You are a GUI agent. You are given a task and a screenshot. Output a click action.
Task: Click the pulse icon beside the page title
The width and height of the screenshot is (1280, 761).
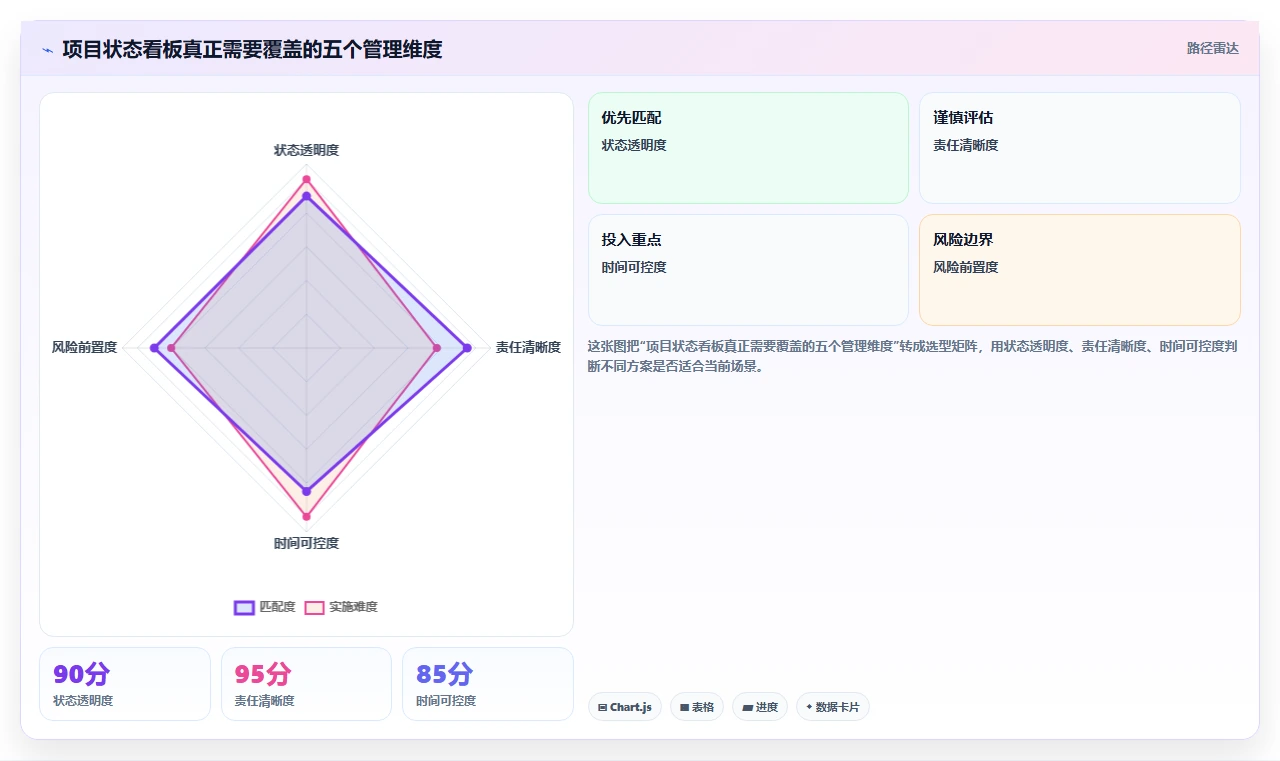pos(47,50)
